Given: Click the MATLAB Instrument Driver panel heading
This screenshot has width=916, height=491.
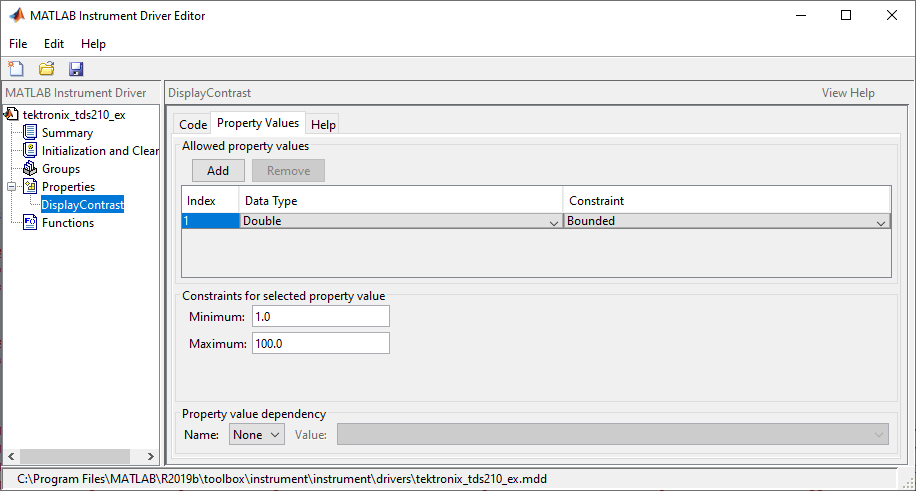Looking at the screenshot, I should click(75, 93).
